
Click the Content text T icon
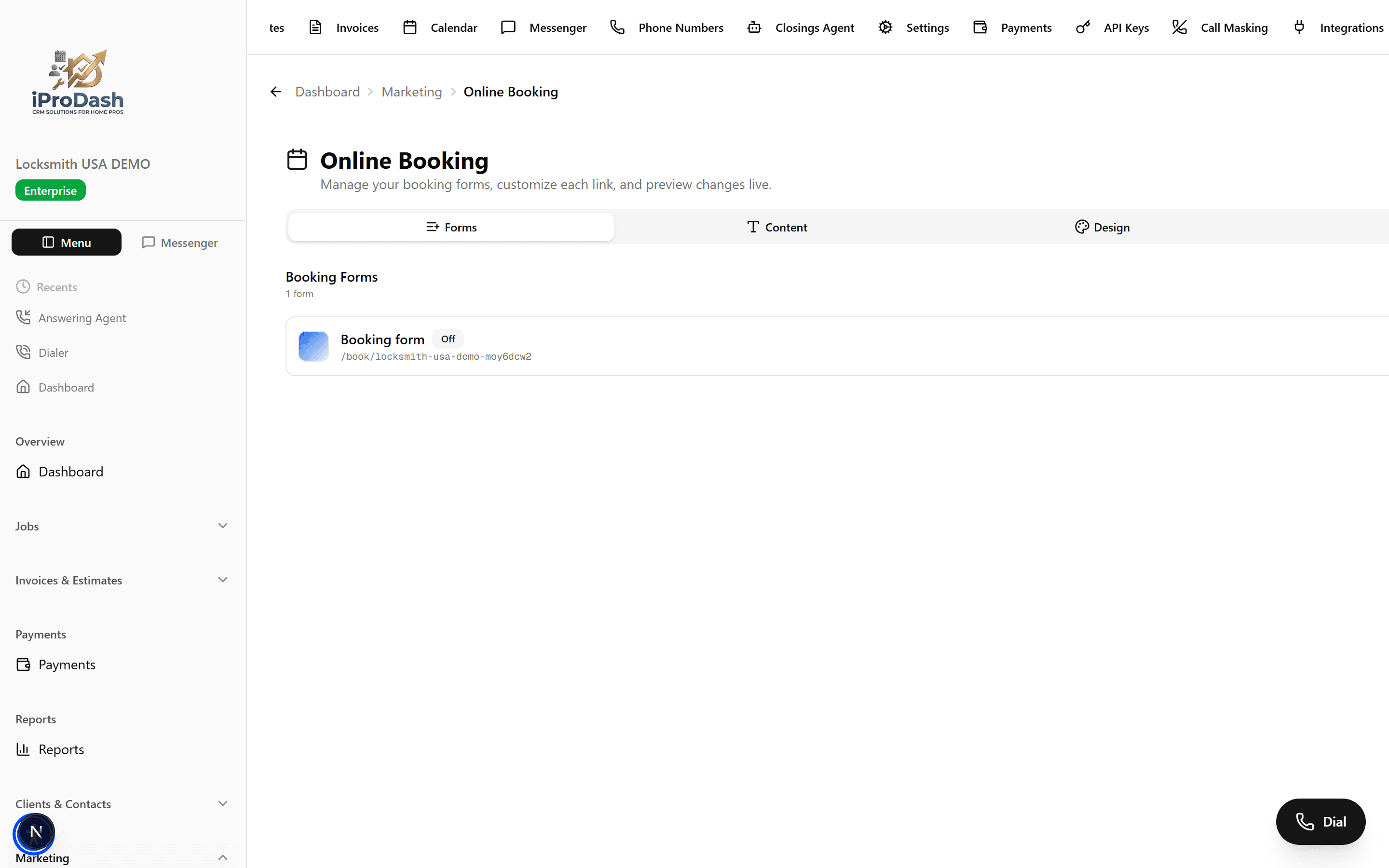click(x=753, y=227)
